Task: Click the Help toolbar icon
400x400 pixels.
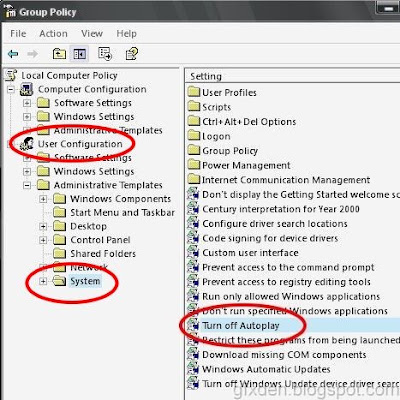Action: [x=132, y=54]
